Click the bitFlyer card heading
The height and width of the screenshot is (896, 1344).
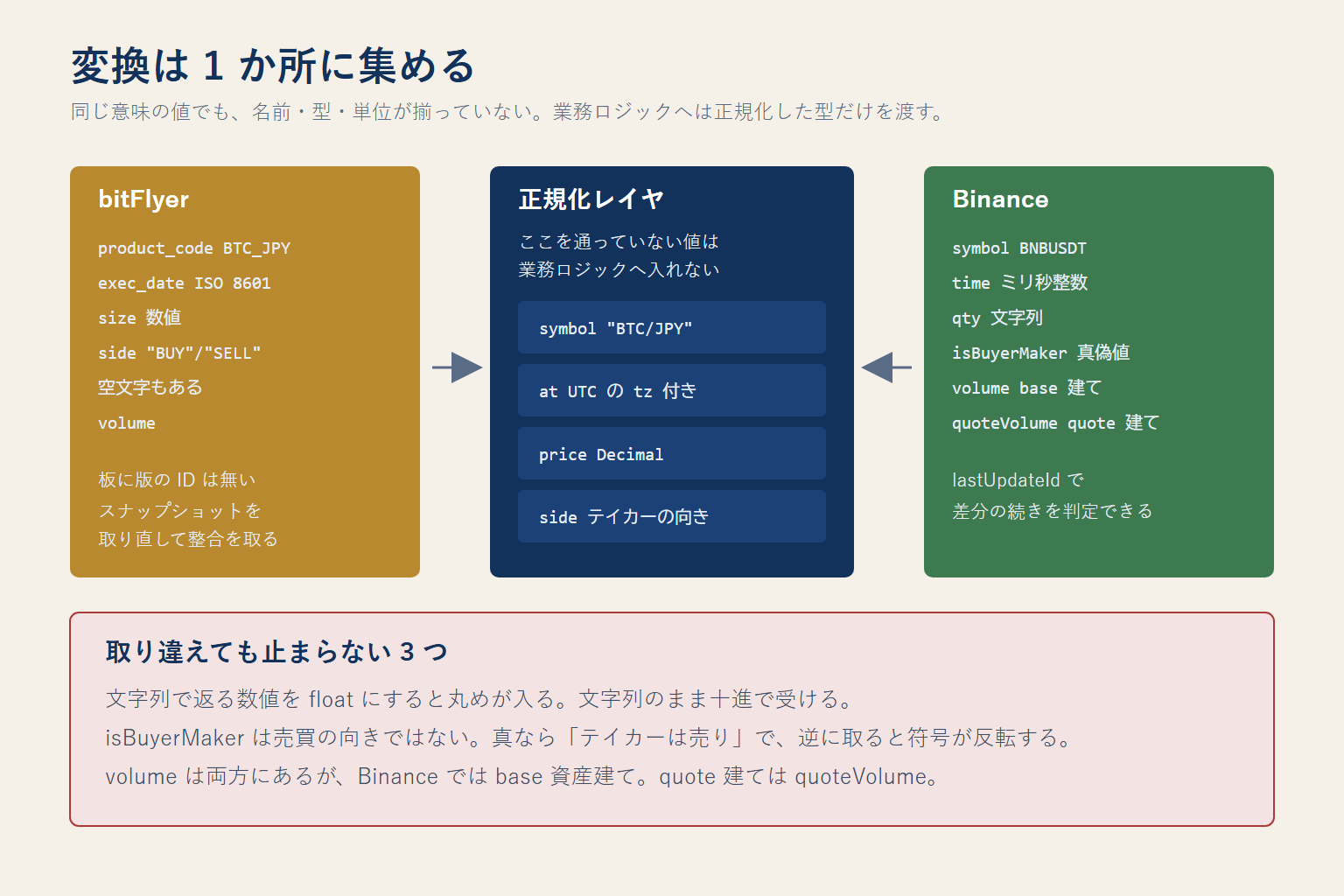(x=143, y=199)
